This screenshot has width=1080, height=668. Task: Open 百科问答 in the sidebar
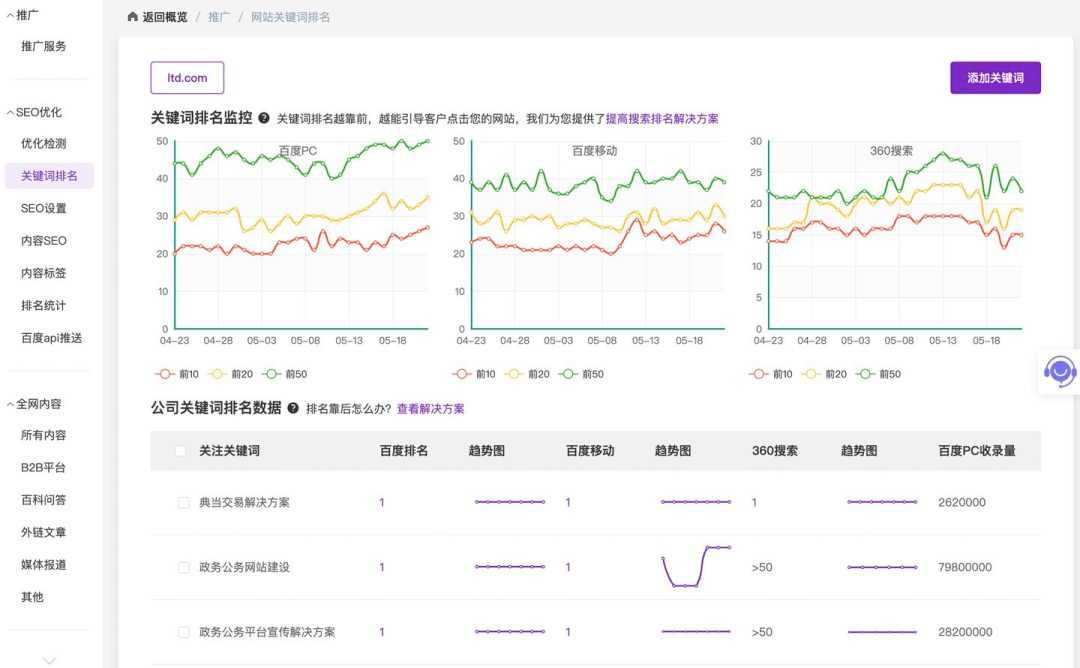click(x=43, y=500)
